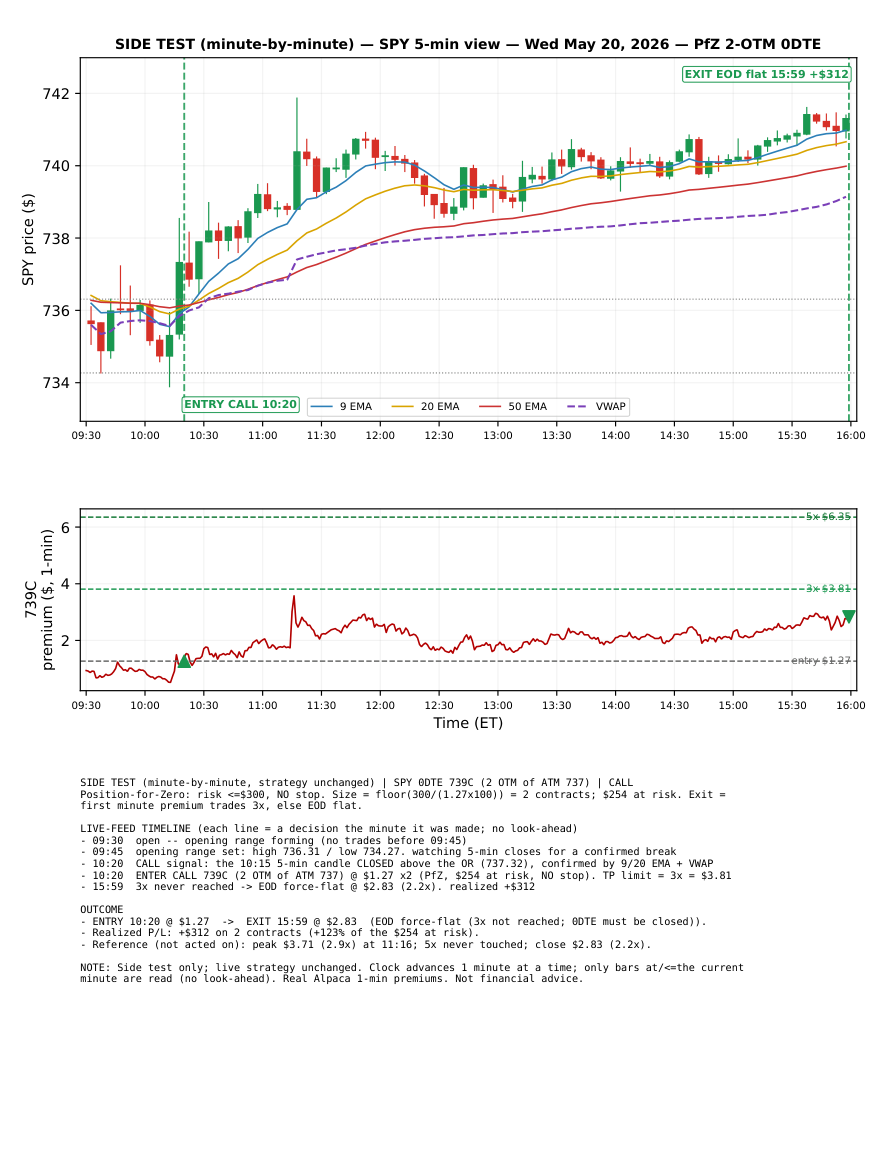Select the Position-for-Zero: risk <=$300 line
This screenshot has width=893, height=1155.
click(403, 800)
